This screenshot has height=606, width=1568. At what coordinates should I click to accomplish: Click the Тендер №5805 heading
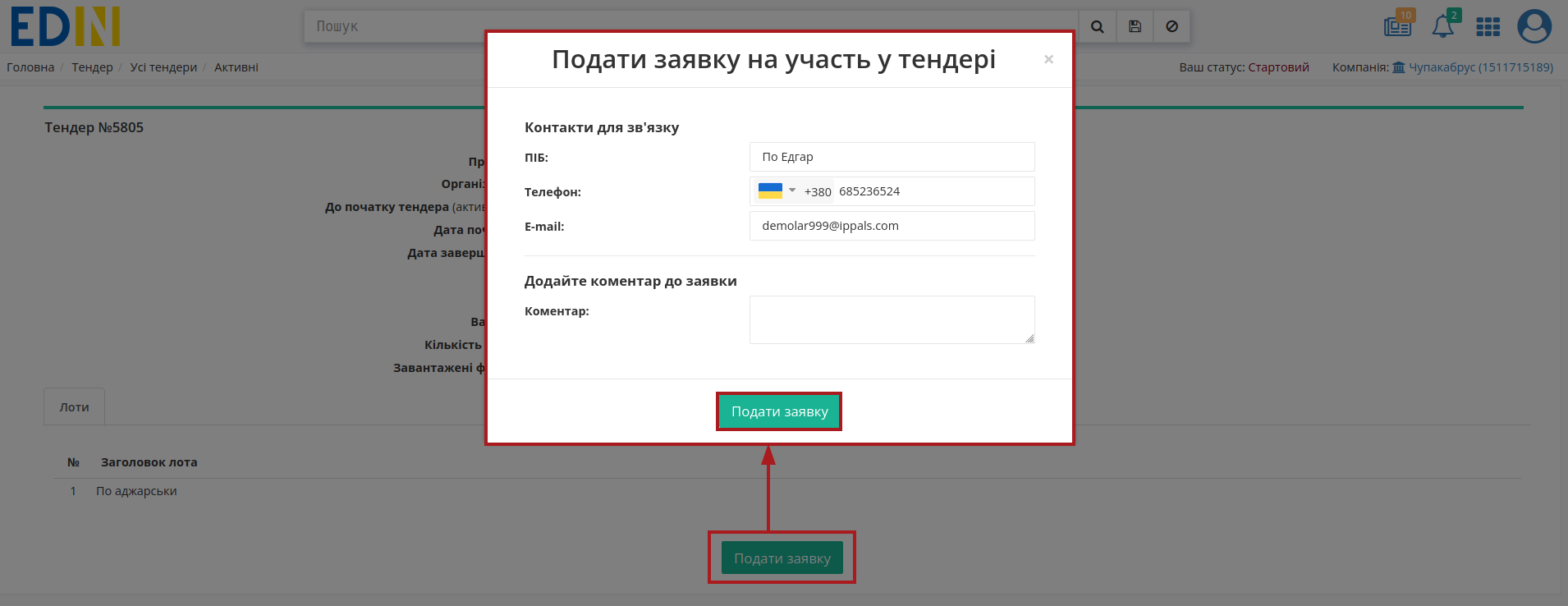coord(94,127)
